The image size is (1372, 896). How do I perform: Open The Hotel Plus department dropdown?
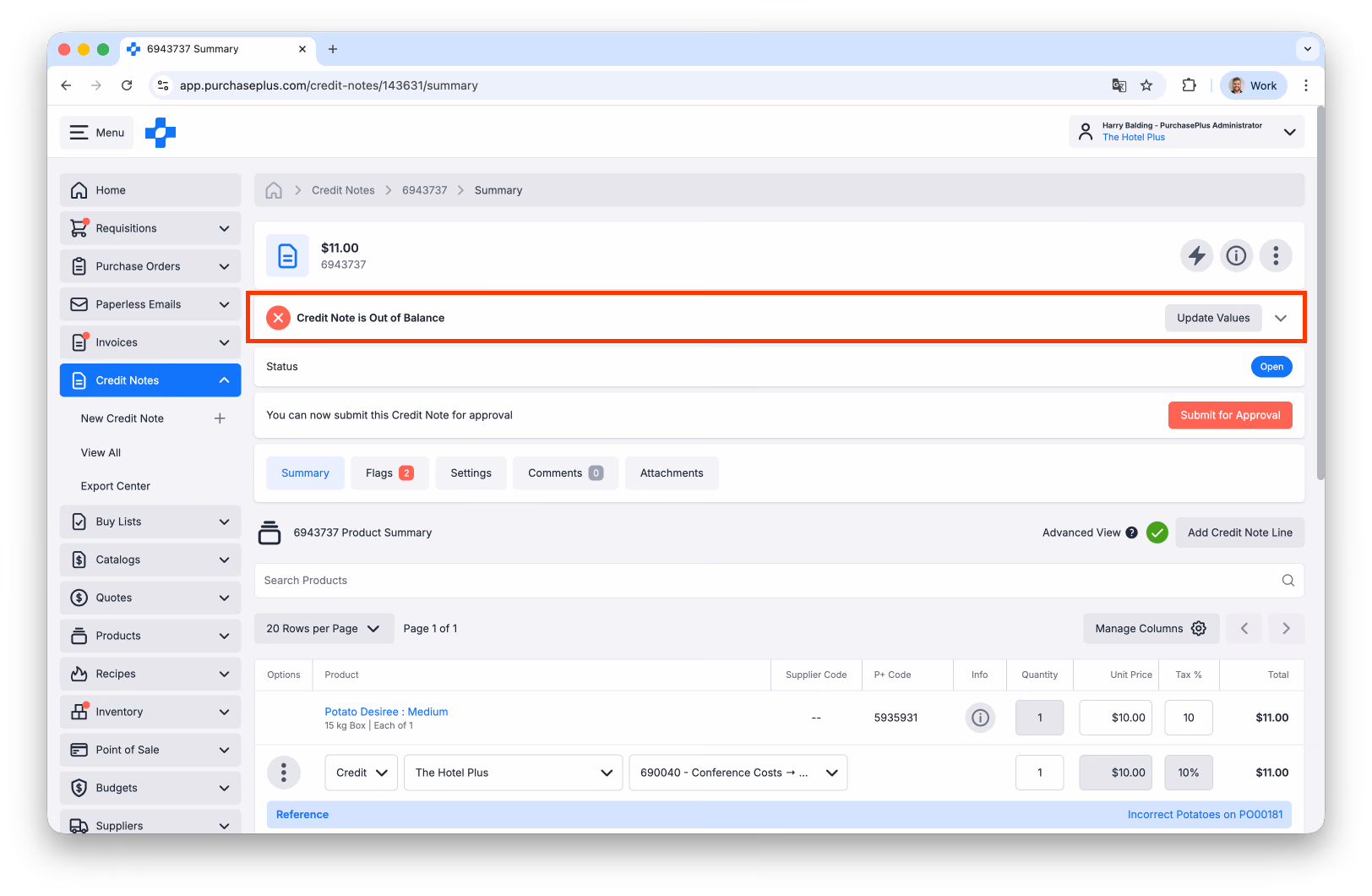point(514,773)
